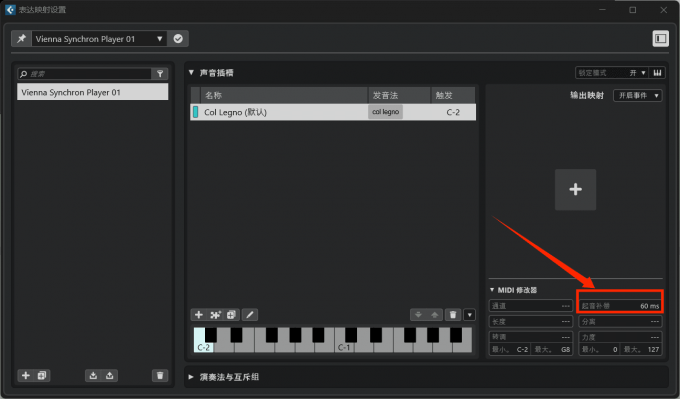Screen dimensions: 680x399
Task: Click the 最大 127 velocity value
Action: [x=641, y=349]
